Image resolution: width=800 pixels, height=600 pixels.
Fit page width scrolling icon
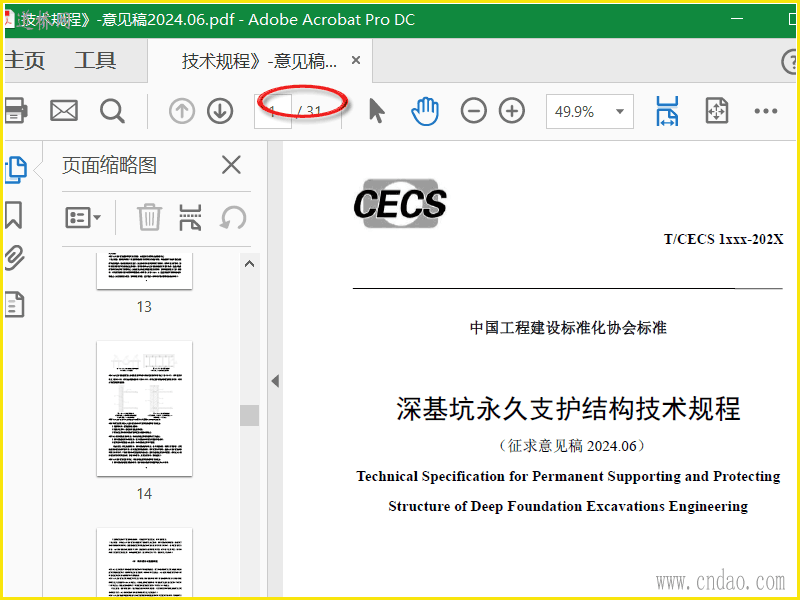pyautogui.click(x=667, y=111)
